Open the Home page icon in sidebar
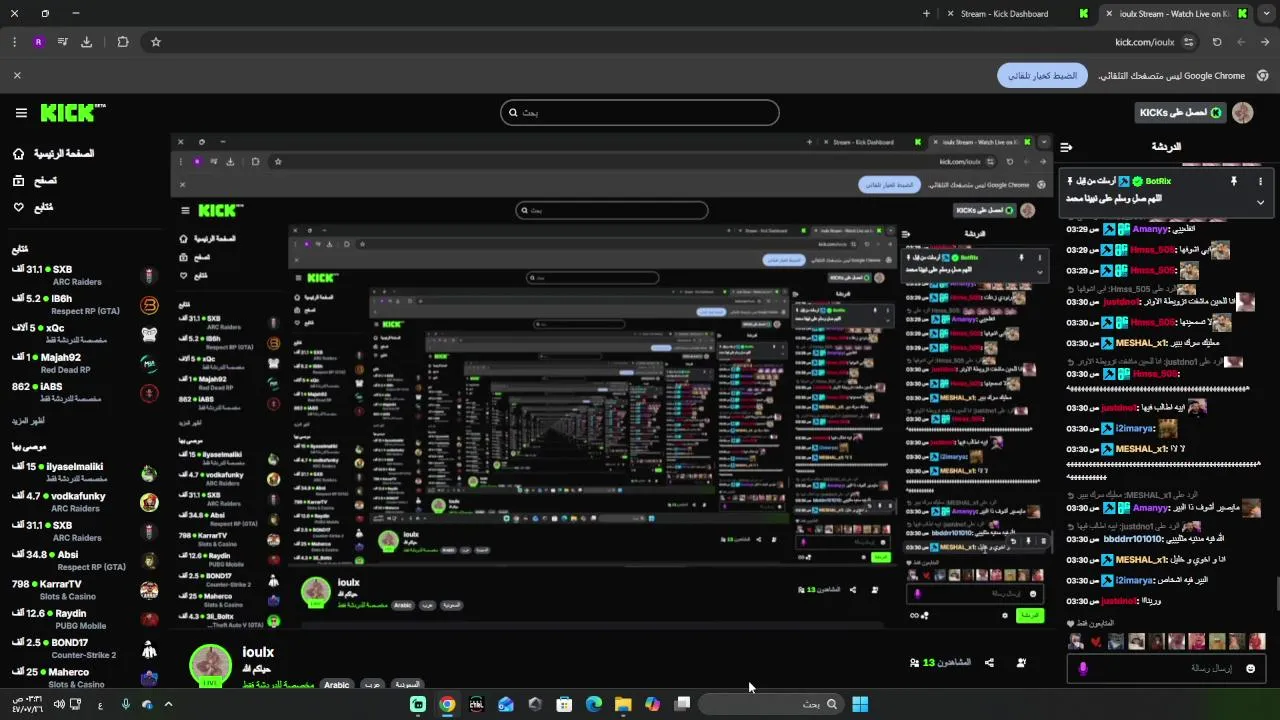Image resolution: width=1280 pixels, height=720 pixels. click(x=19, y=154)
